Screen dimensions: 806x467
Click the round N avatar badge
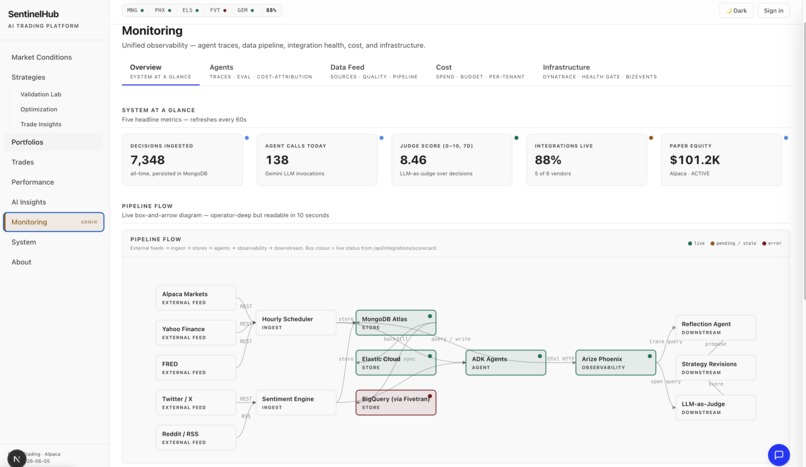tap(16, 458)
